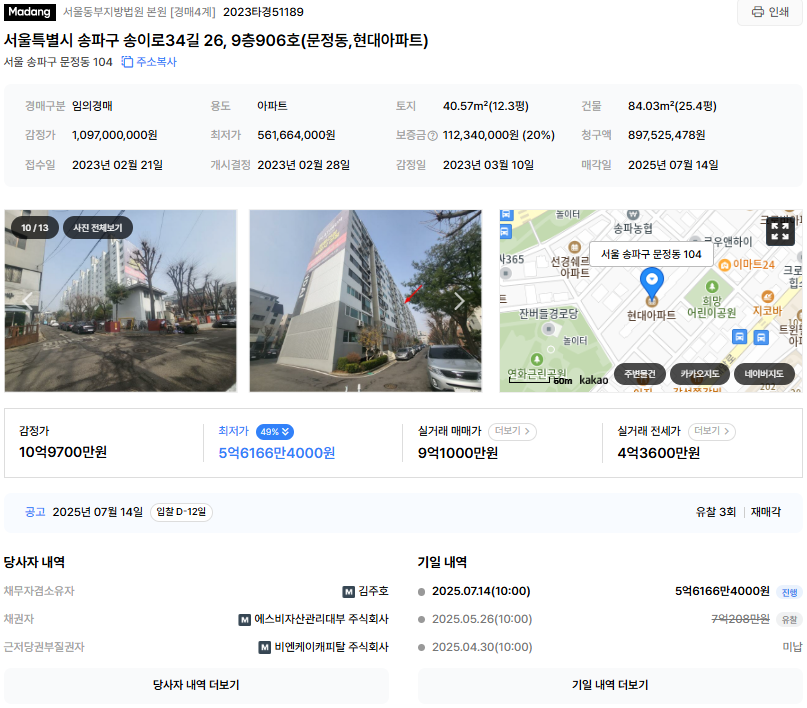
Task: Expand 당사자 내역 더보기
Action: coord(196,685)
